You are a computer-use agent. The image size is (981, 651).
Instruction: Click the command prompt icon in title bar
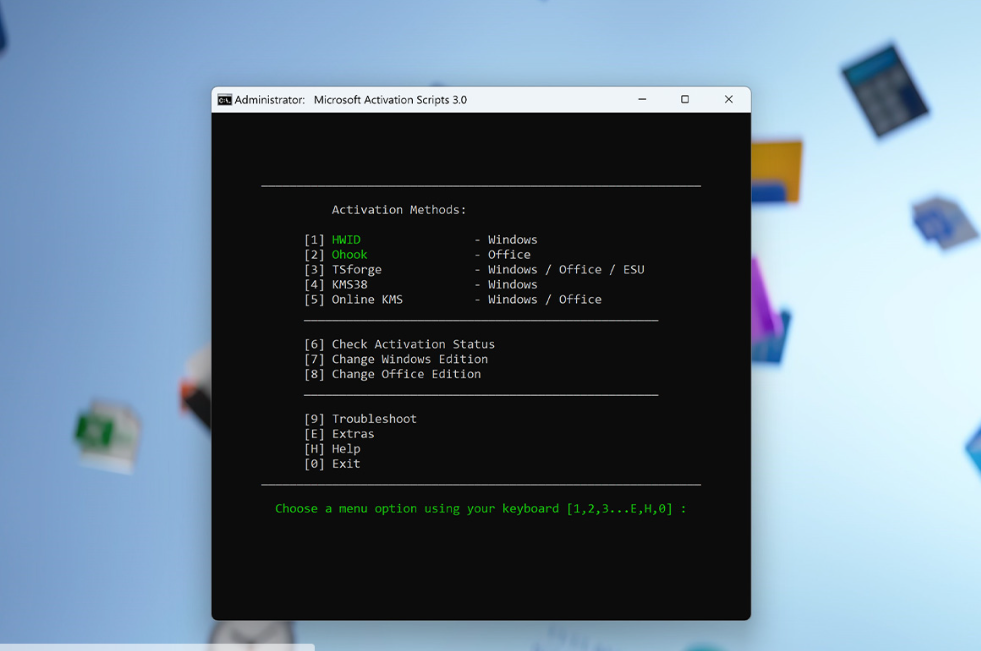click(x=225, y=100)
